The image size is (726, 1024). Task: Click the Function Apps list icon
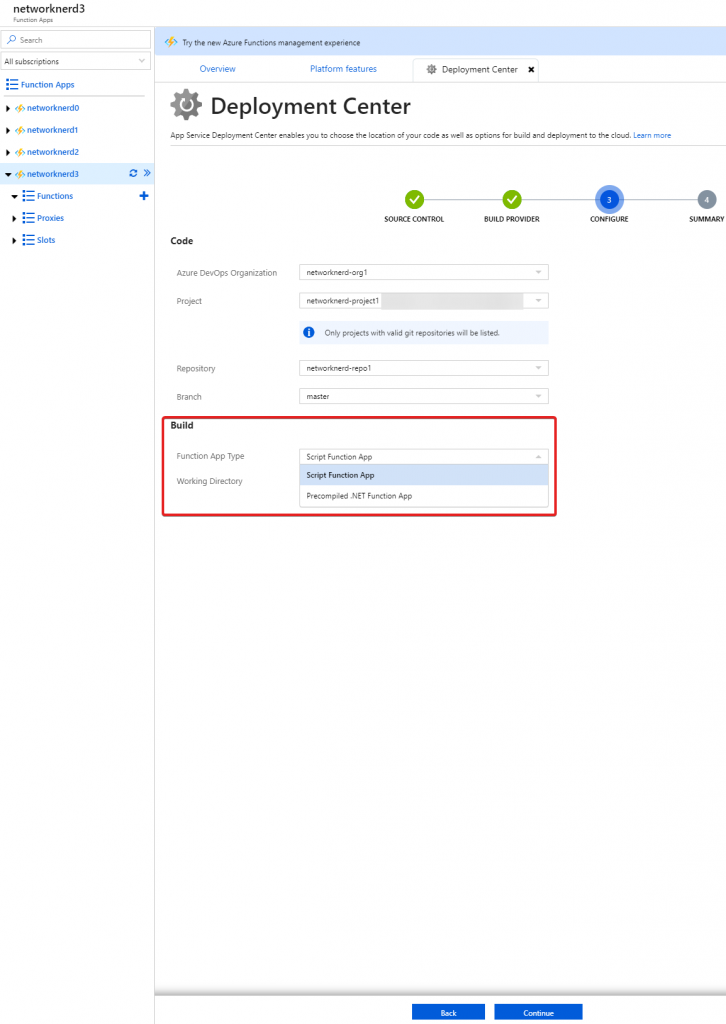point(12,84)
